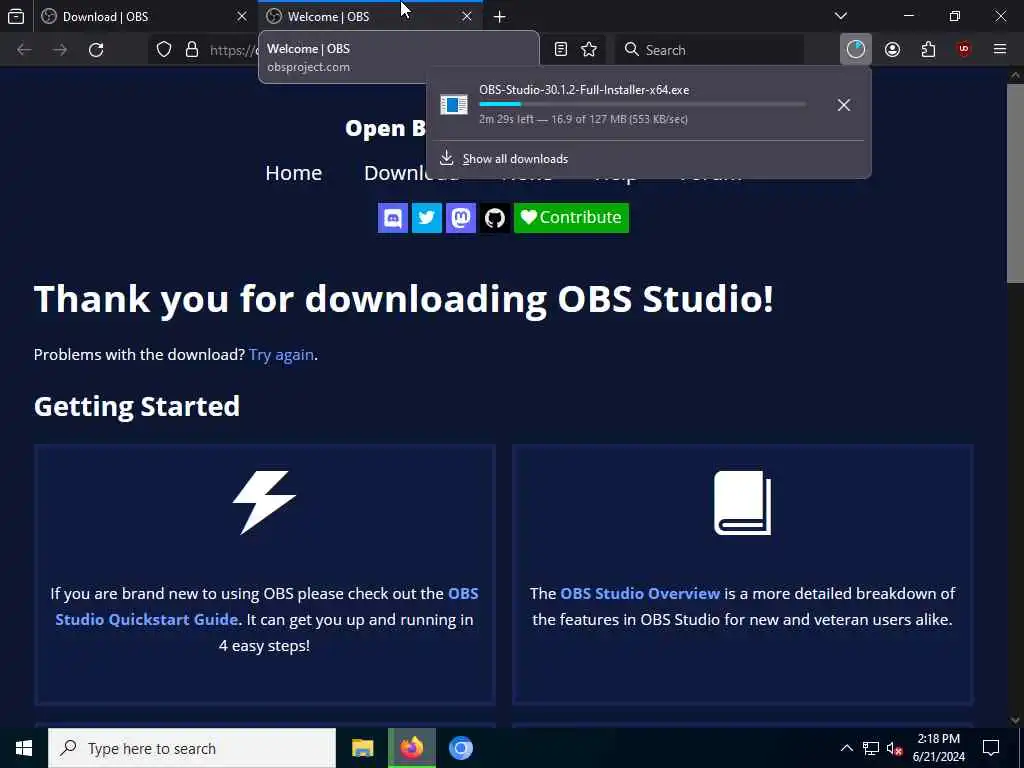Open the Firefox hamburger application menu
Viewport: 1024px width, 768px height.
pos(1000,50)
